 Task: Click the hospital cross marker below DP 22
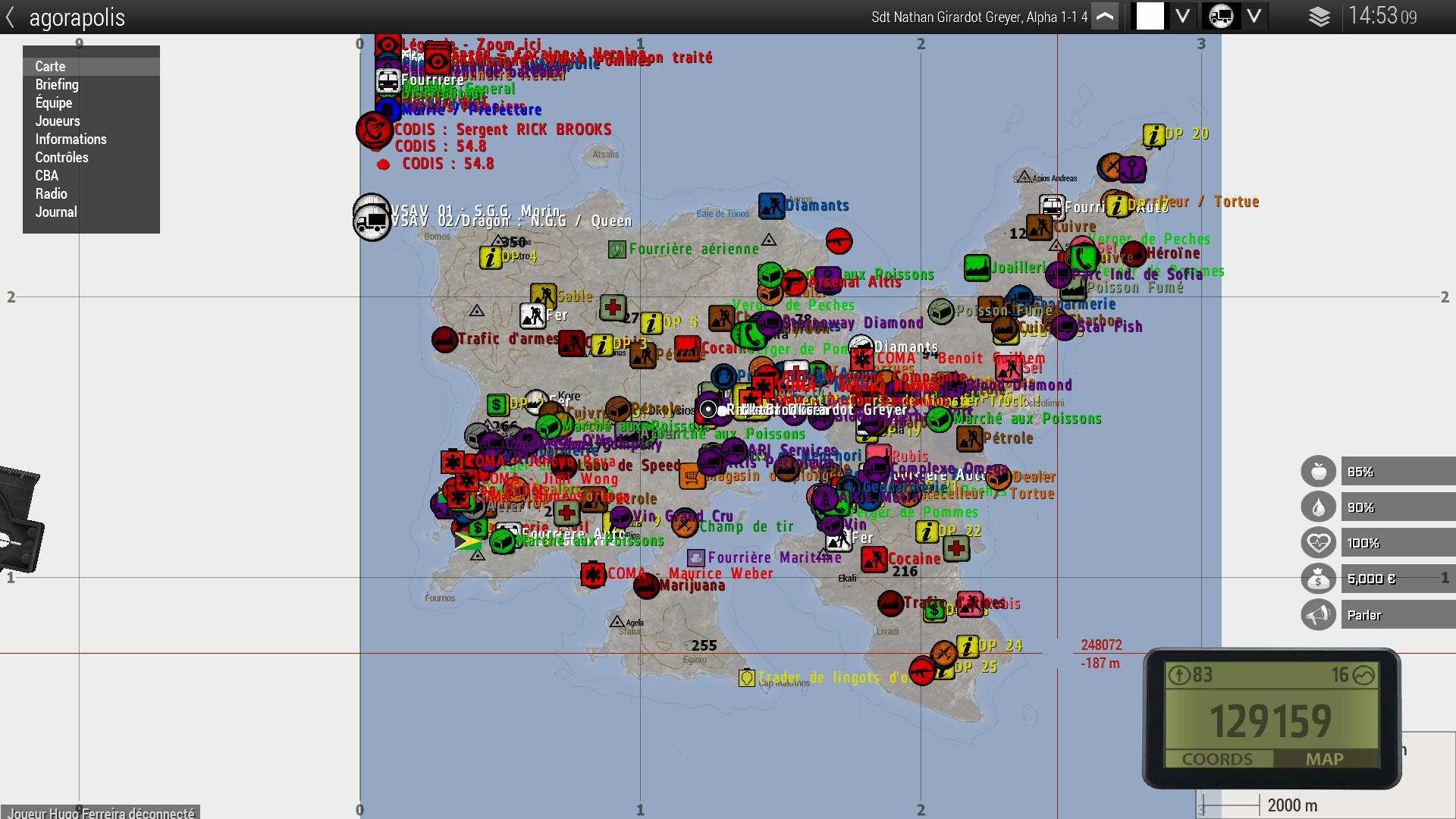pos(957,548)
